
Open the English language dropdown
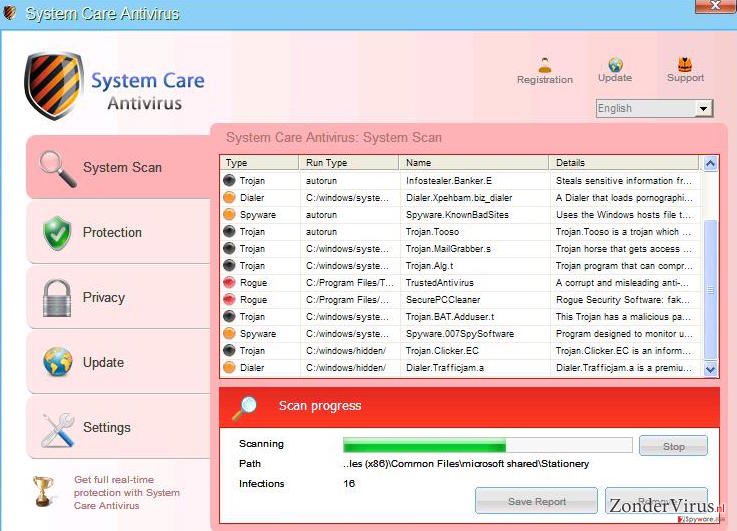click(x=654, y=108)
